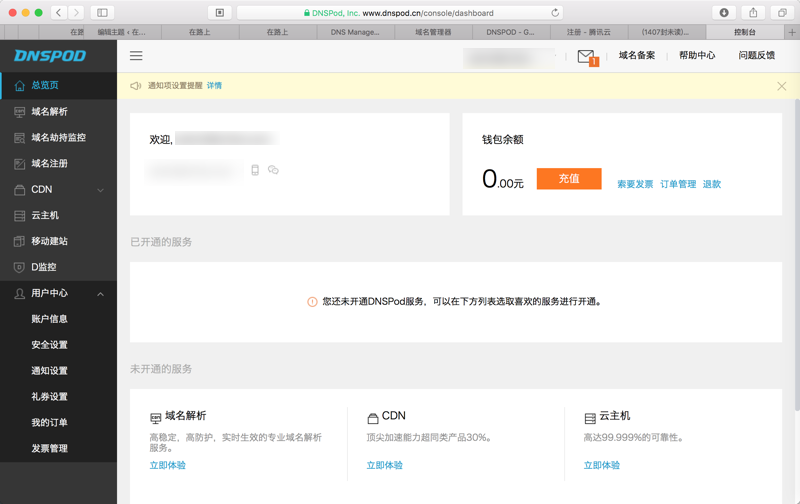Click the CDN sidebar icon
Screen dimensions: 800x504
point(19,190)
